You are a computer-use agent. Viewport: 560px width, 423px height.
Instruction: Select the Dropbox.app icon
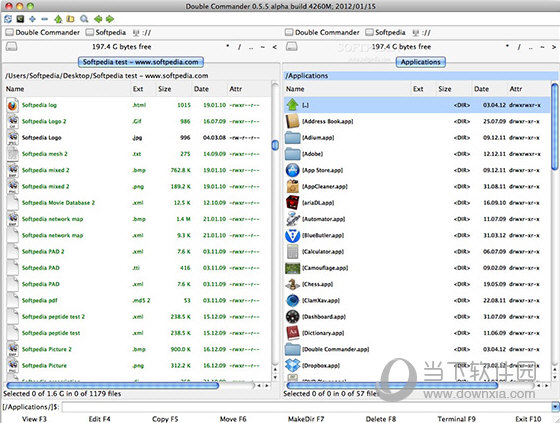click(x=292, y=365)
